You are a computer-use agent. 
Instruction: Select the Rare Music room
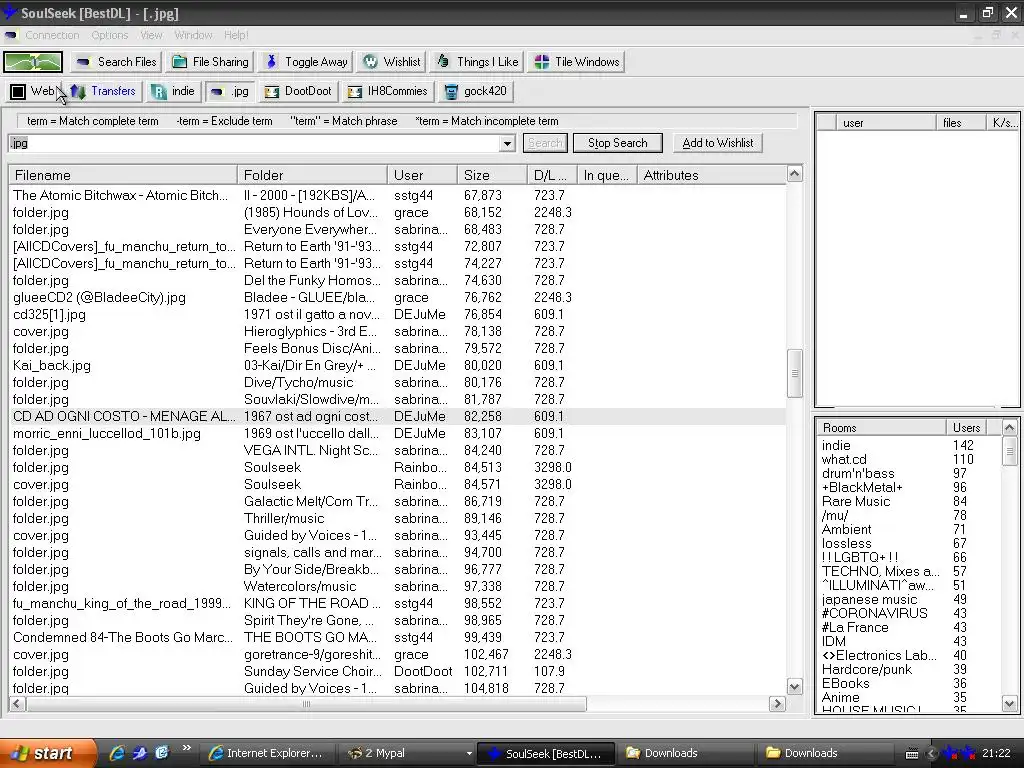(x=909, y=502)
